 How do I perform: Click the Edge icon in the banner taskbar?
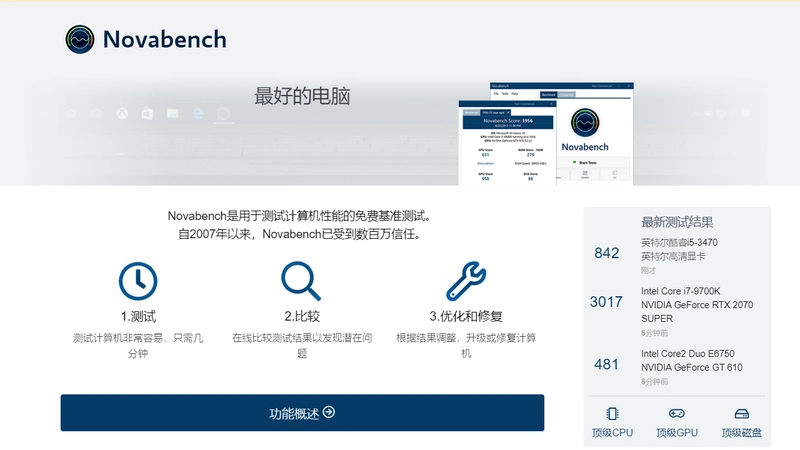pos(198,113)
